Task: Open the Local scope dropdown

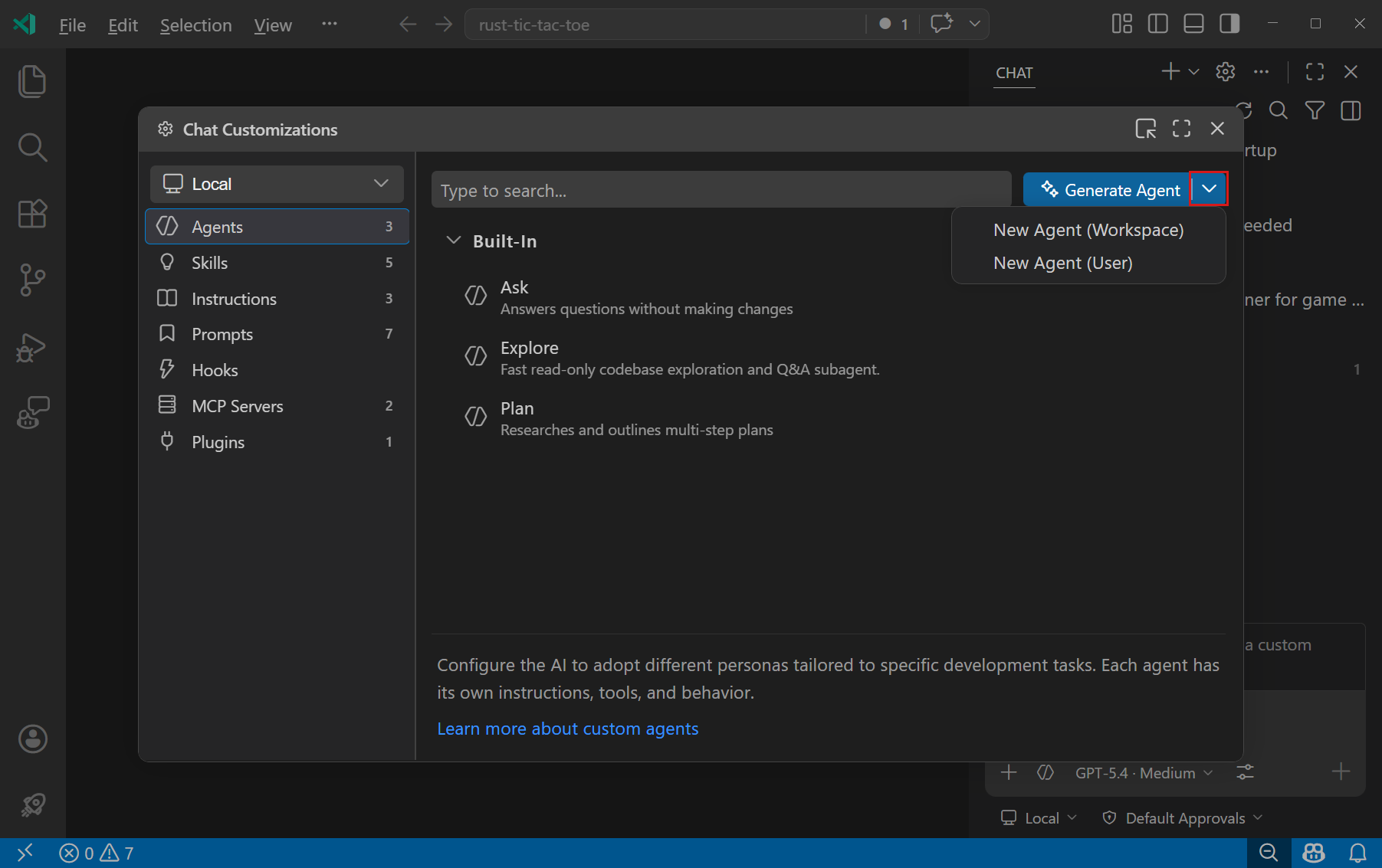Action: (276, 184)
